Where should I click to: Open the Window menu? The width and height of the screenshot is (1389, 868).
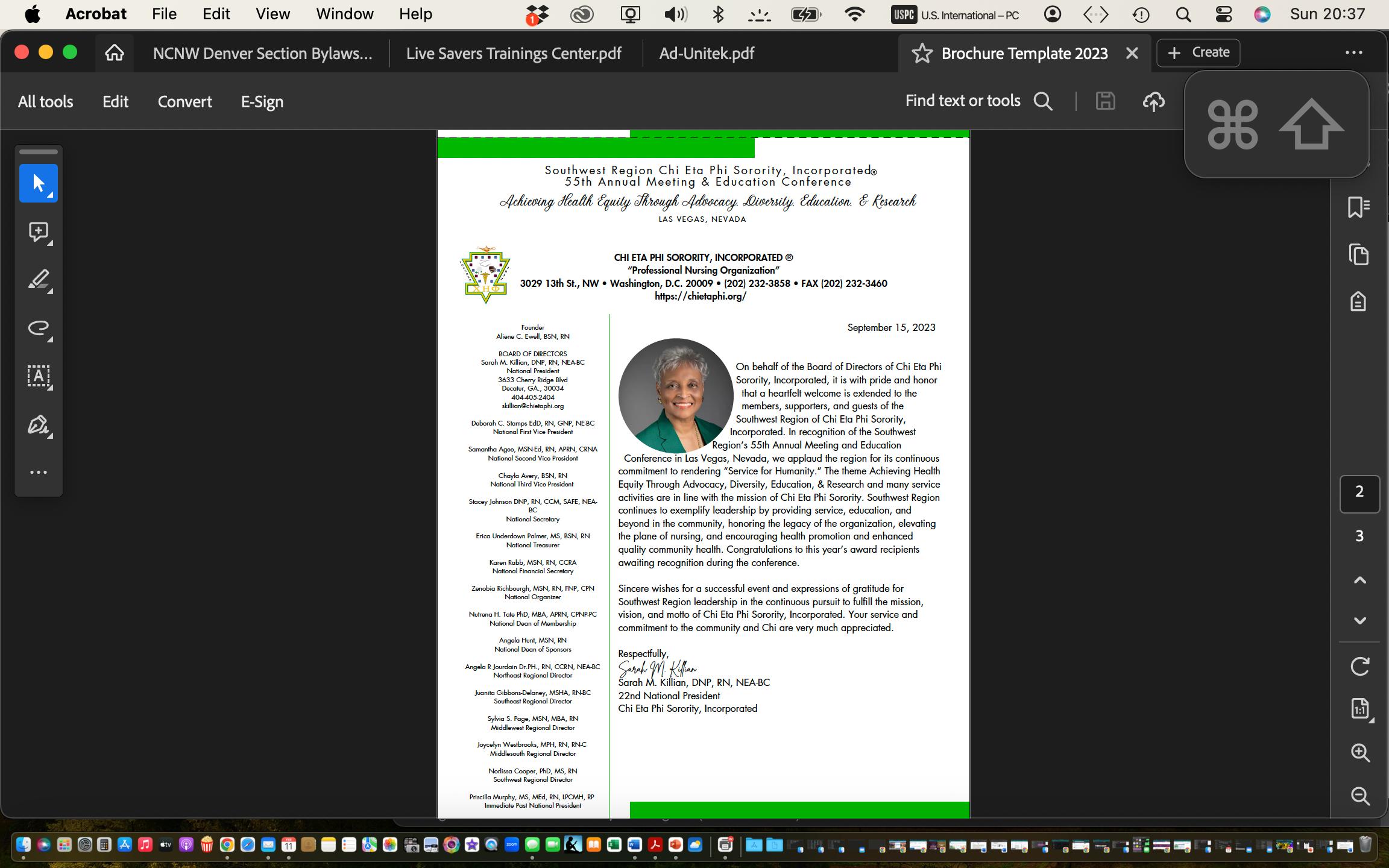click(344, 14)
